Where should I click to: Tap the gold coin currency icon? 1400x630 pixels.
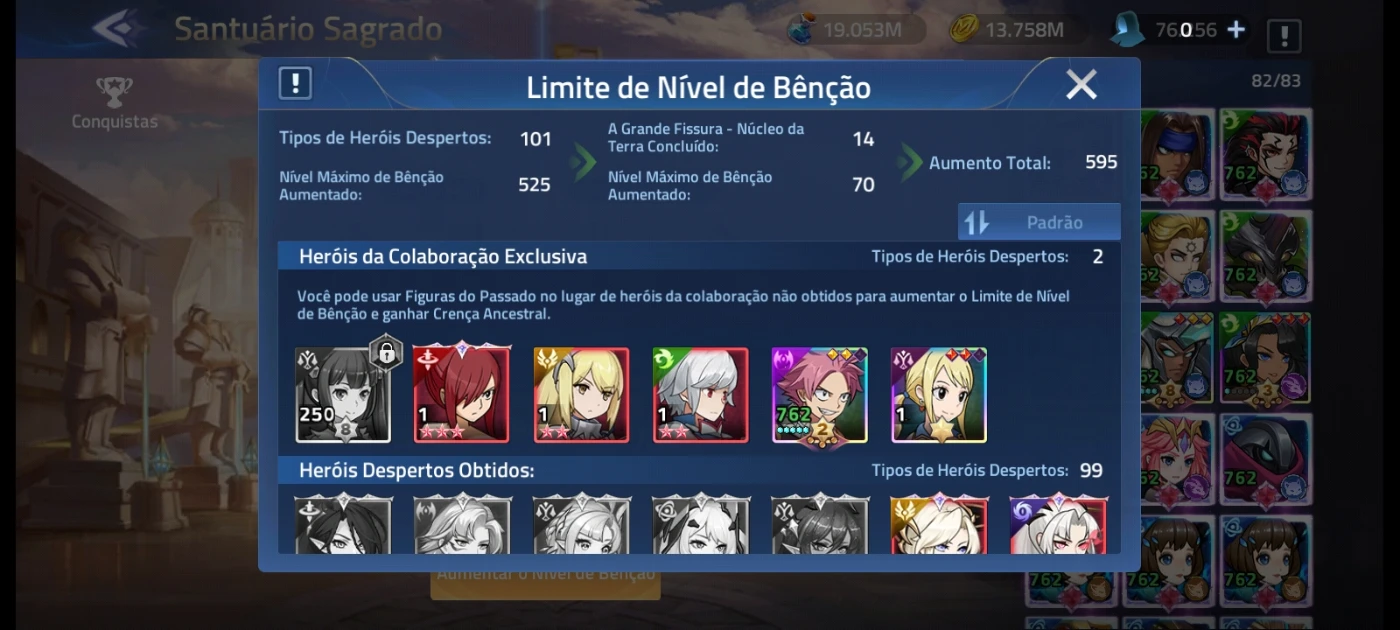point(963,29)
